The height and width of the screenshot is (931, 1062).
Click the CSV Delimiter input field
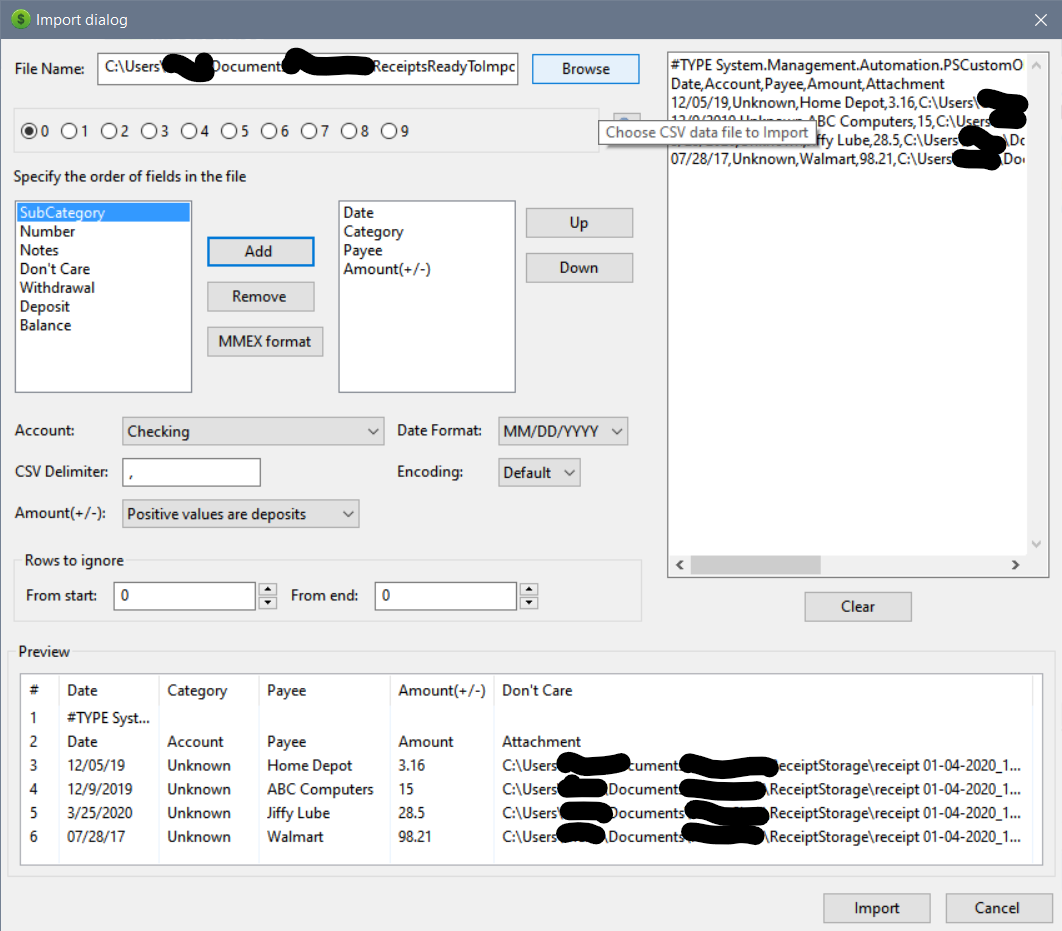191,473
